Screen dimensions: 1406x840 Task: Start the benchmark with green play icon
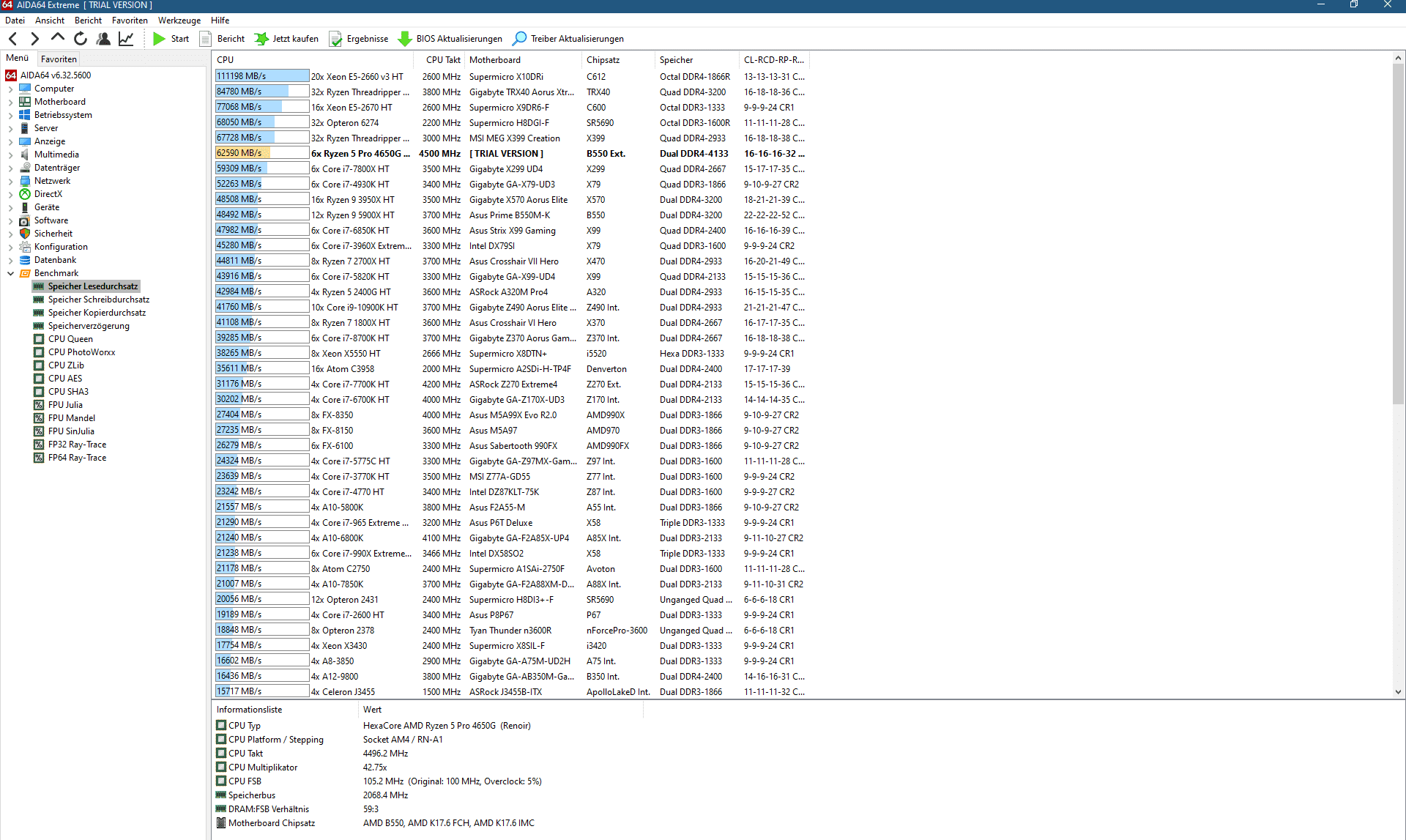159,39
